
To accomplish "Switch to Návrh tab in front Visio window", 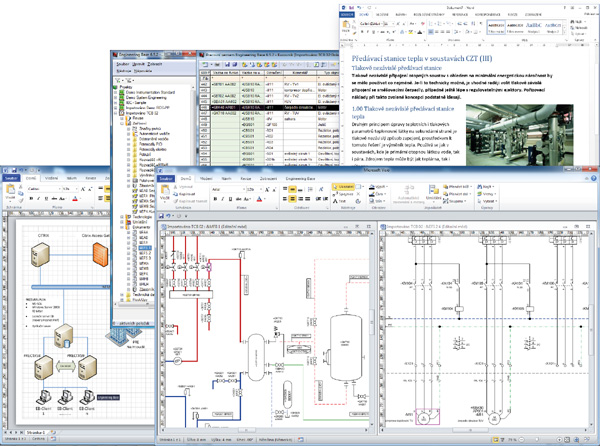I will 226,179.
